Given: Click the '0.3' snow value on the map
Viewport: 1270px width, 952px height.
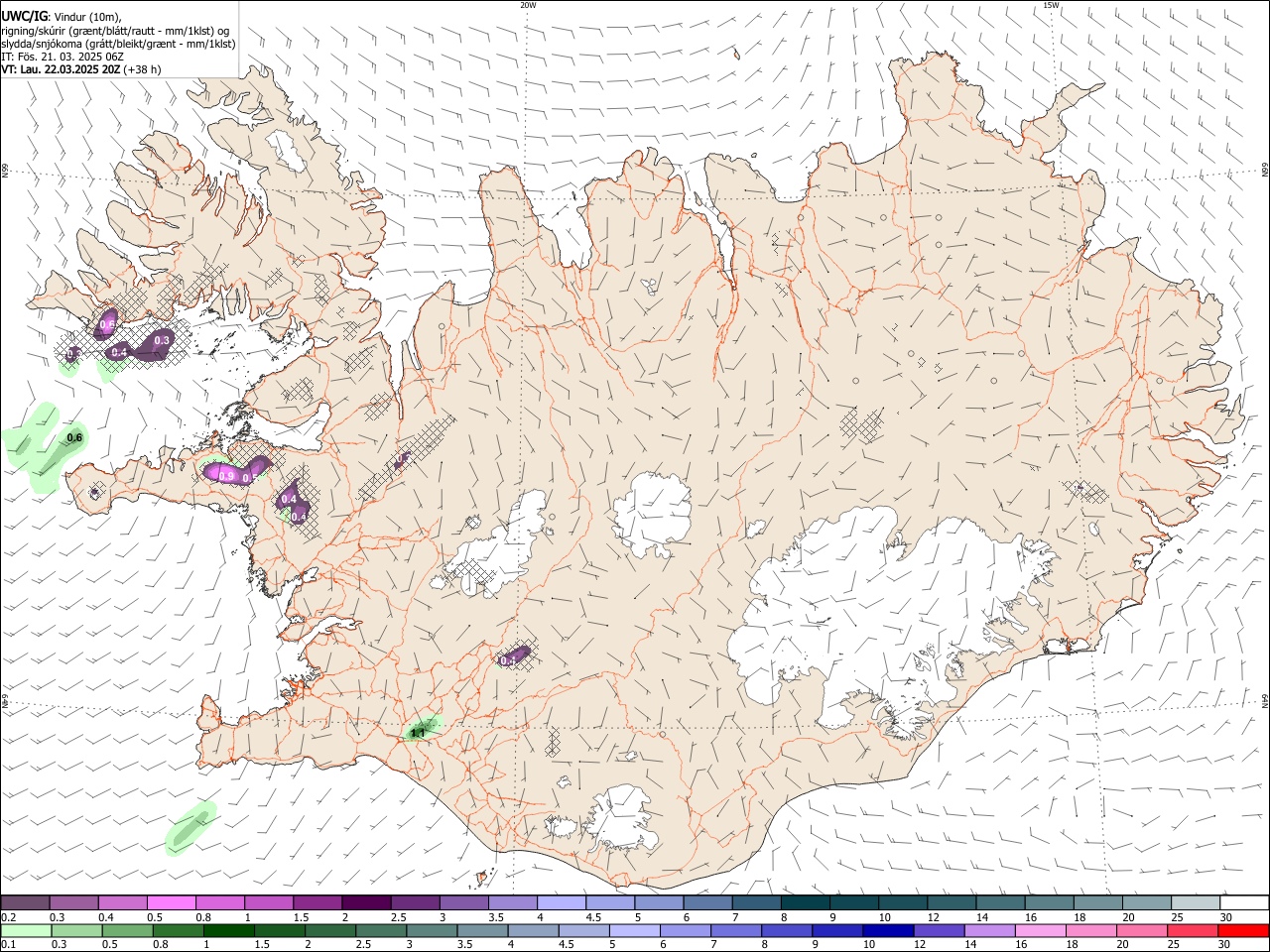Looking at the screenshot, I should pos(163,340).
